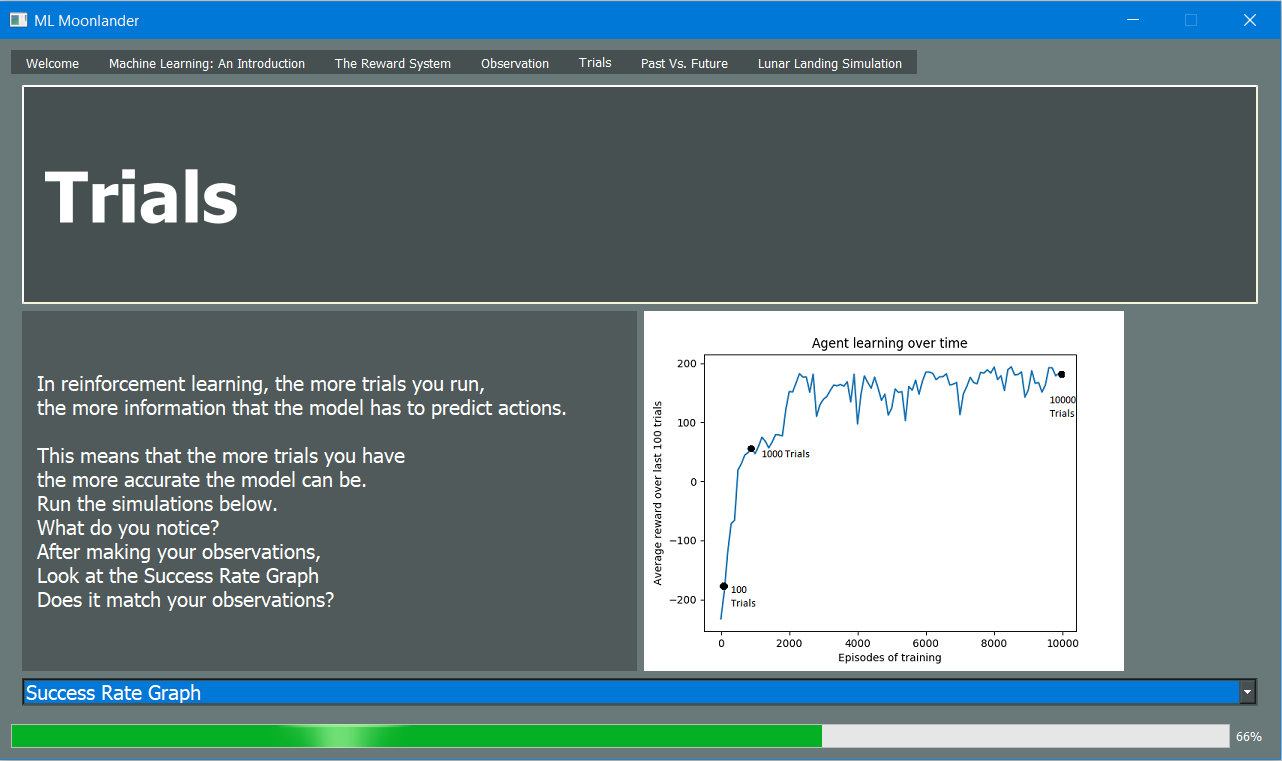Click the Agent learning over time graph title

pos(889,343)
